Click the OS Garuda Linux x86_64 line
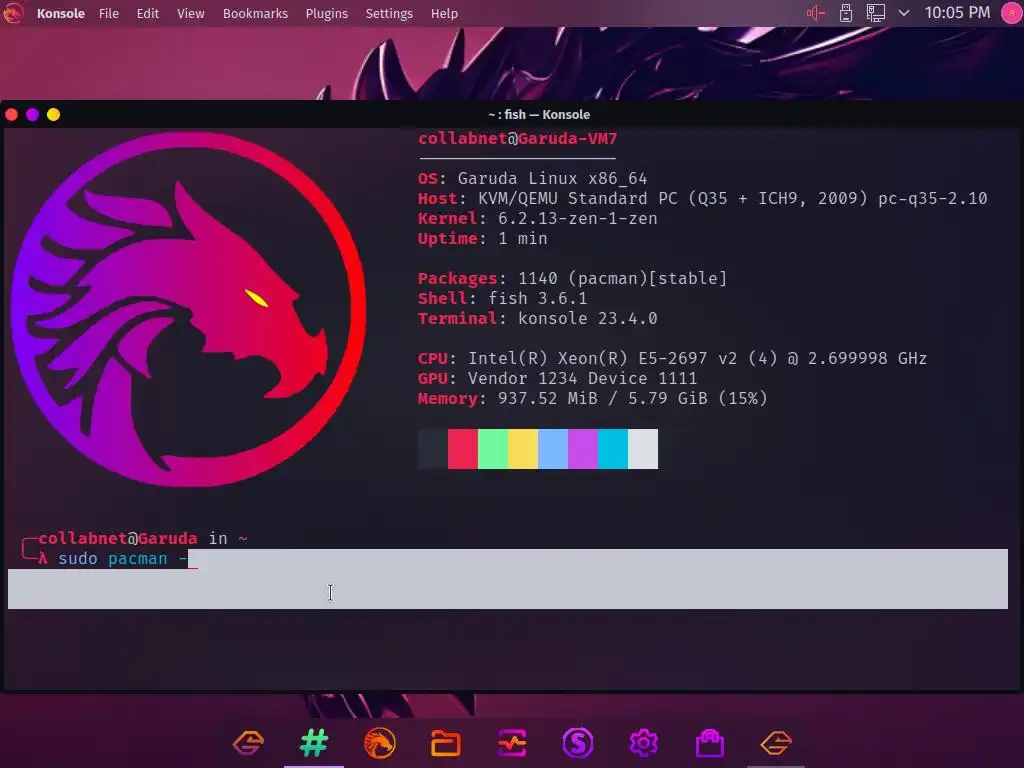 (x=532, y=178)
